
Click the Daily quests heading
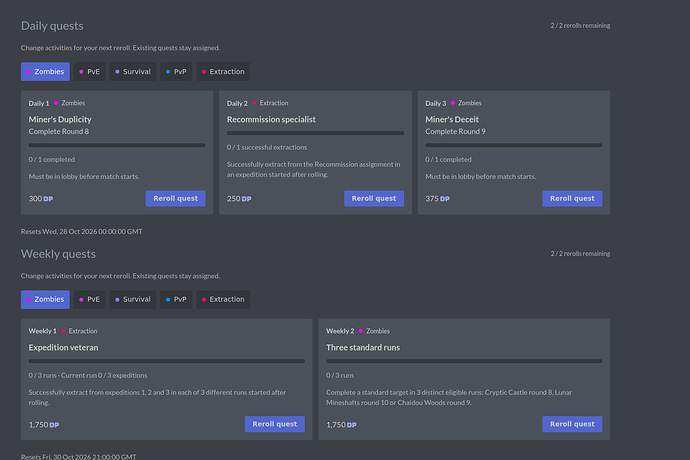pos(52,26)
